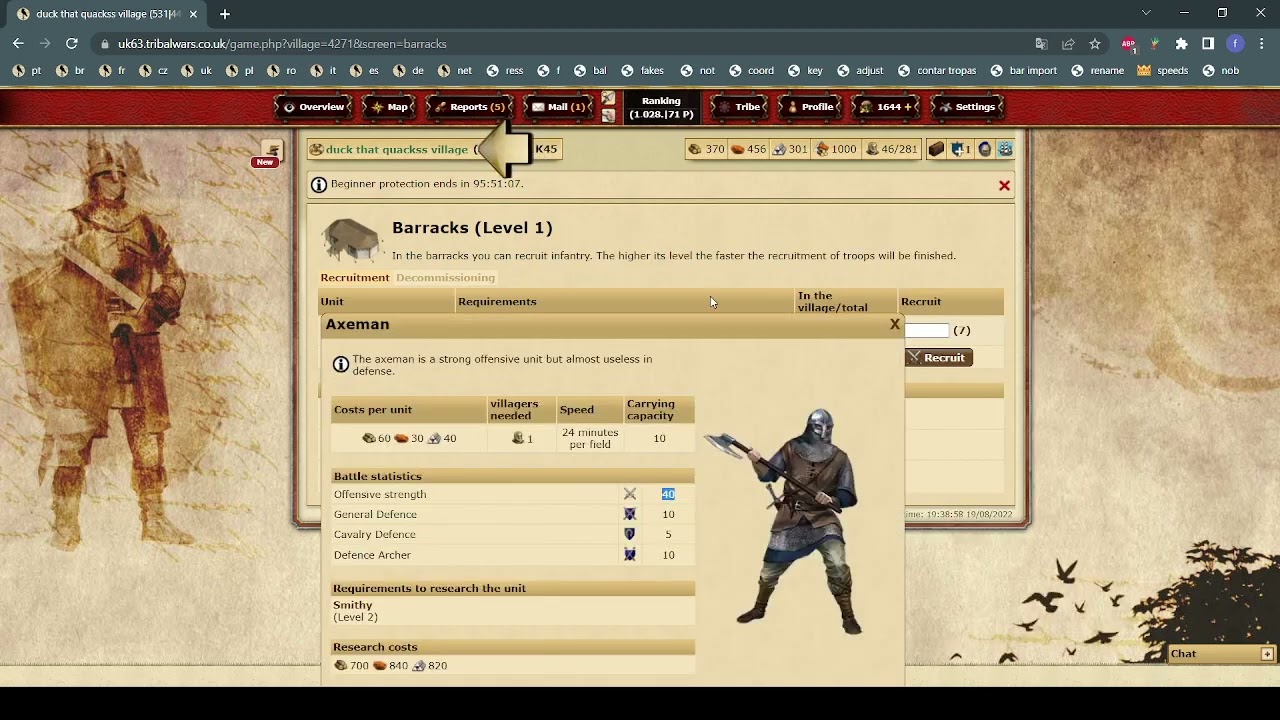Click the warehouse capacity icon (1000)
This screenshot has height=720, width=1280.
click(x=822, y=149)
